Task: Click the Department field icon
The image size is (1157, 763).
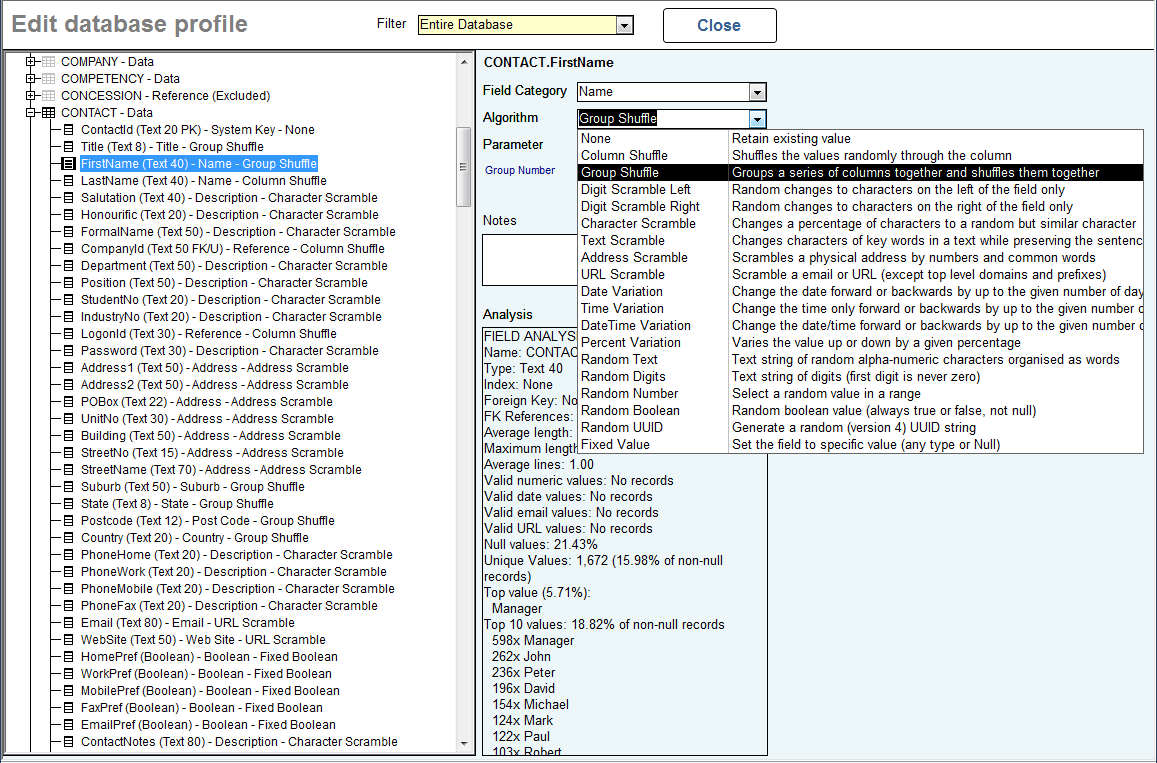Action: coord(69,266)
